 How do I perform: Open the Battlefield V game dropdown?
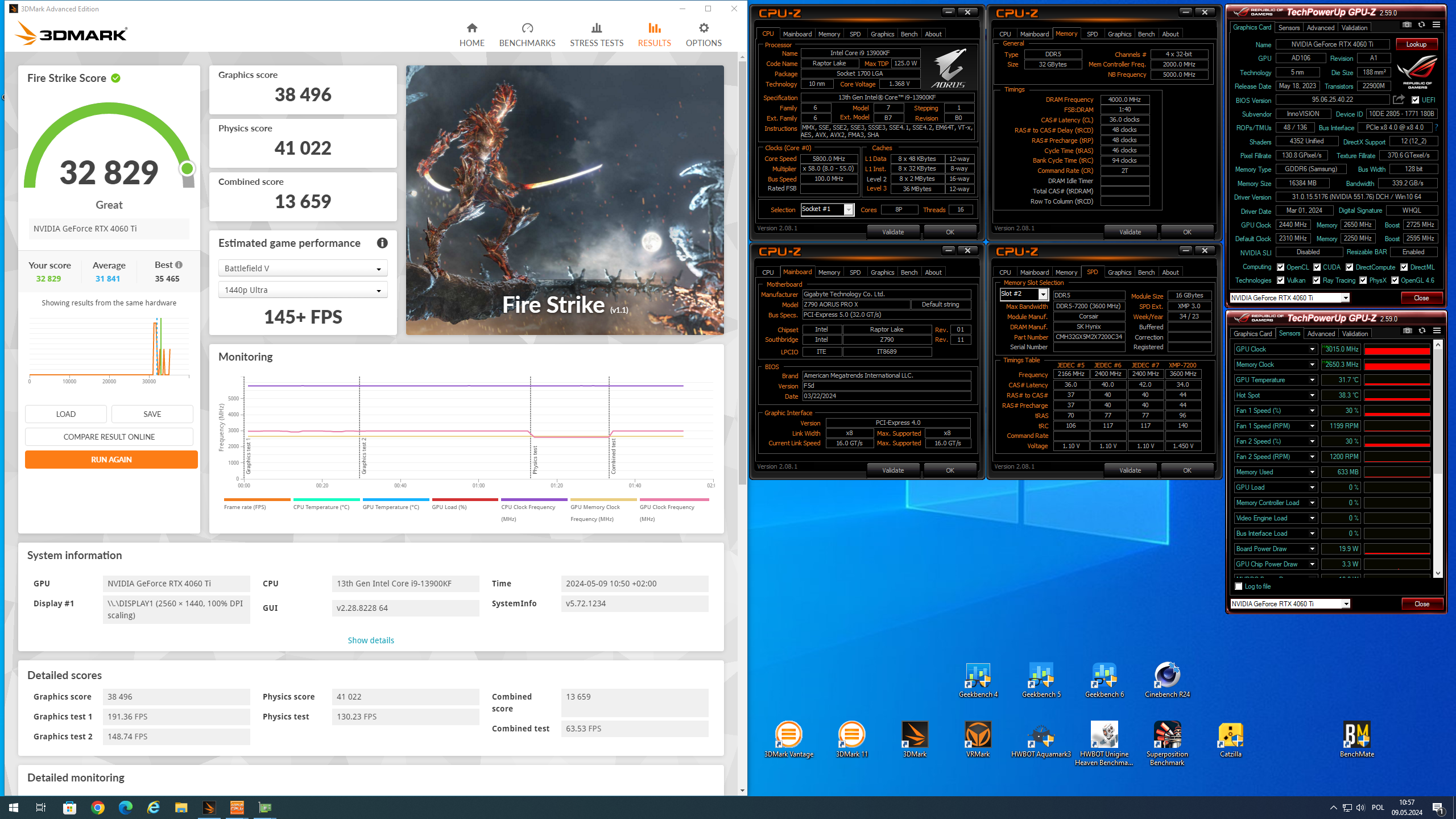(x=303, y=268)
